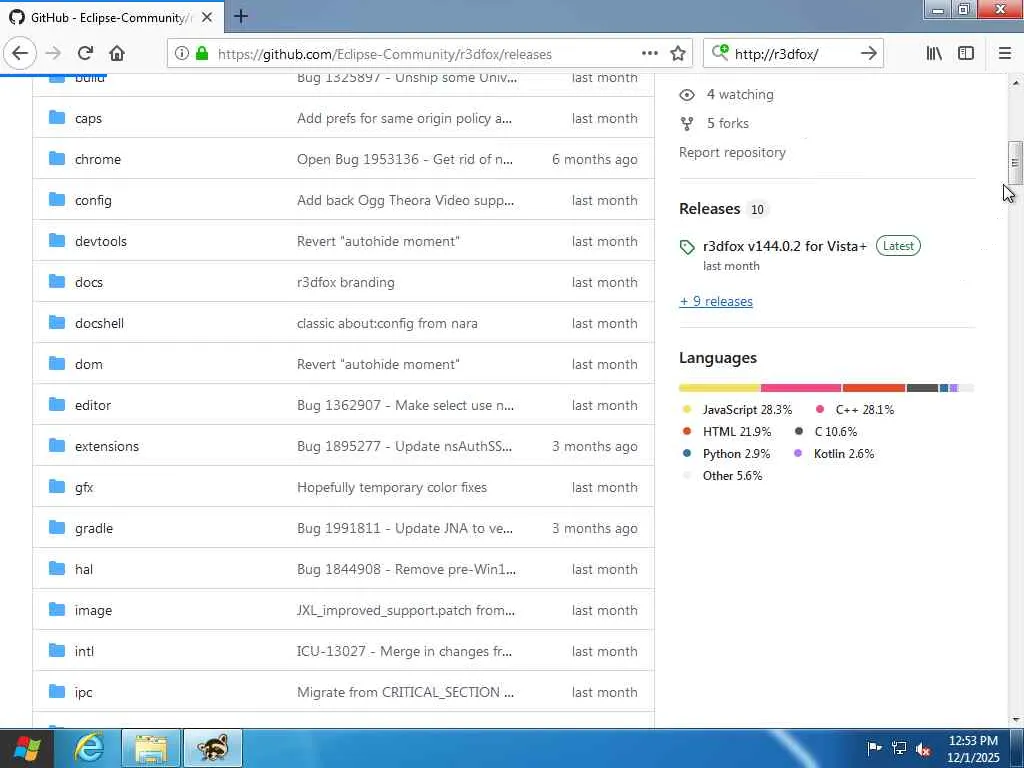Click the release tag icon
Image resolution: width=1024 pixels, height=768 pixels.
point(686,247)
